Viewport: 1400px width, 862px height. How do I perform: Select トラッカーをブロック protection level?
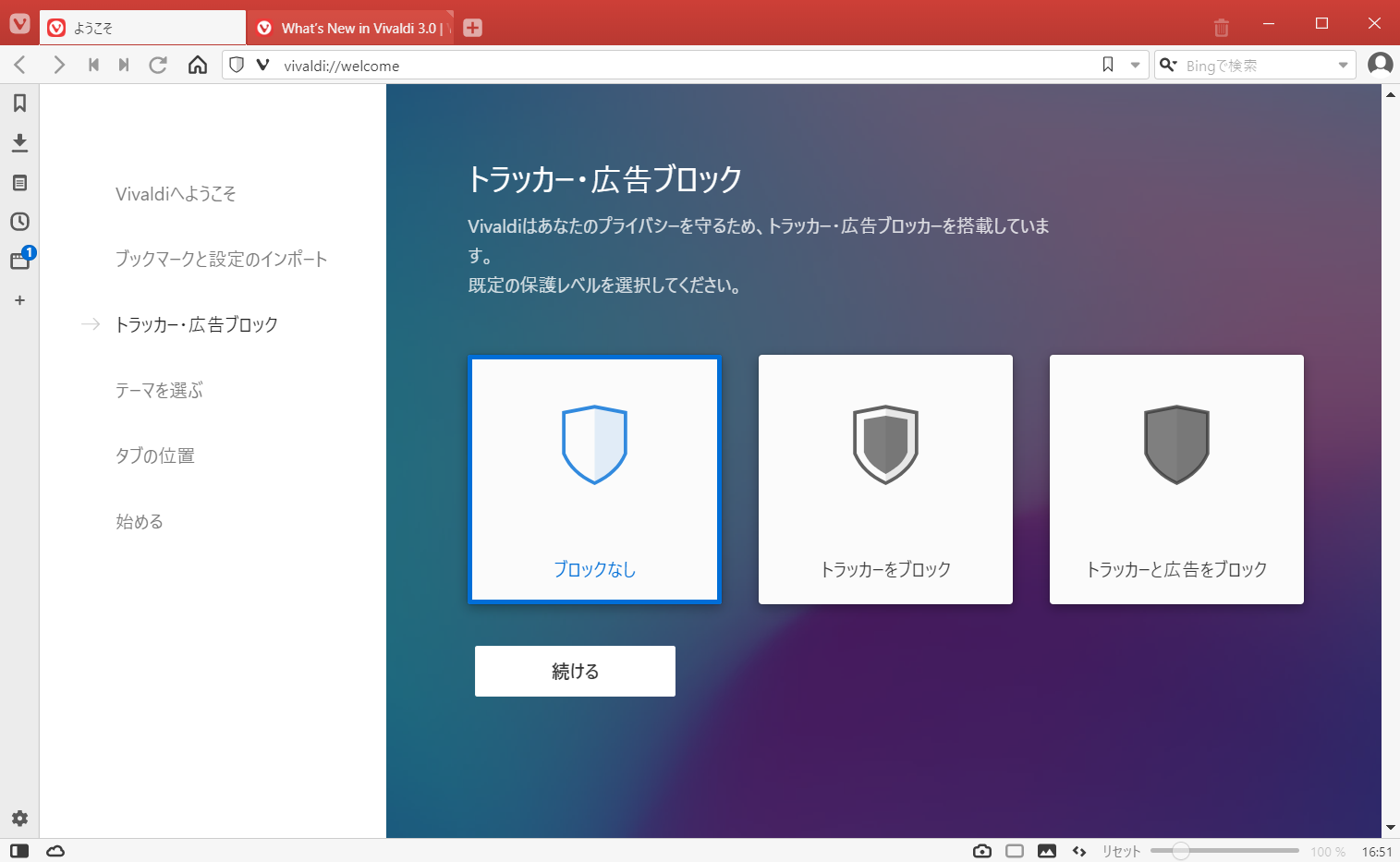pyautogui.click(x=884, y=480)
